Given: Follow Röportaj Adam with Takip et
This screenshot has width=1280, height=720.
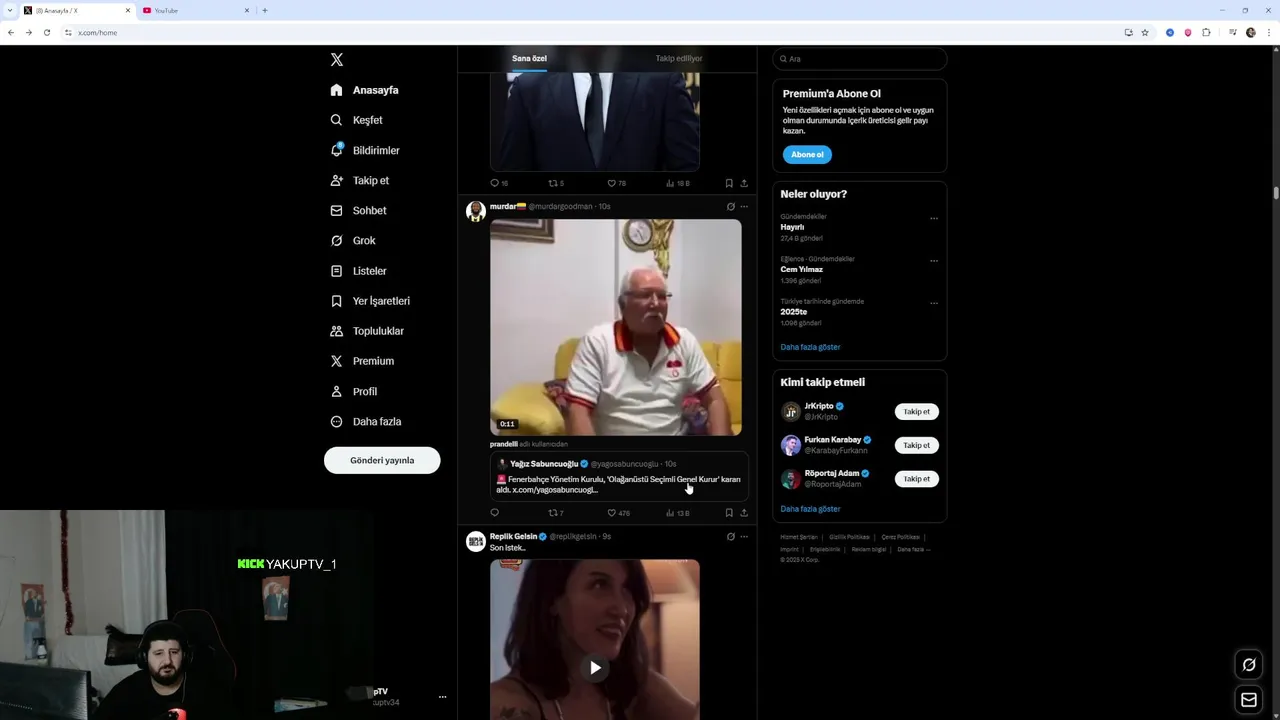Looking at the screenshot, I should [917, 479].
